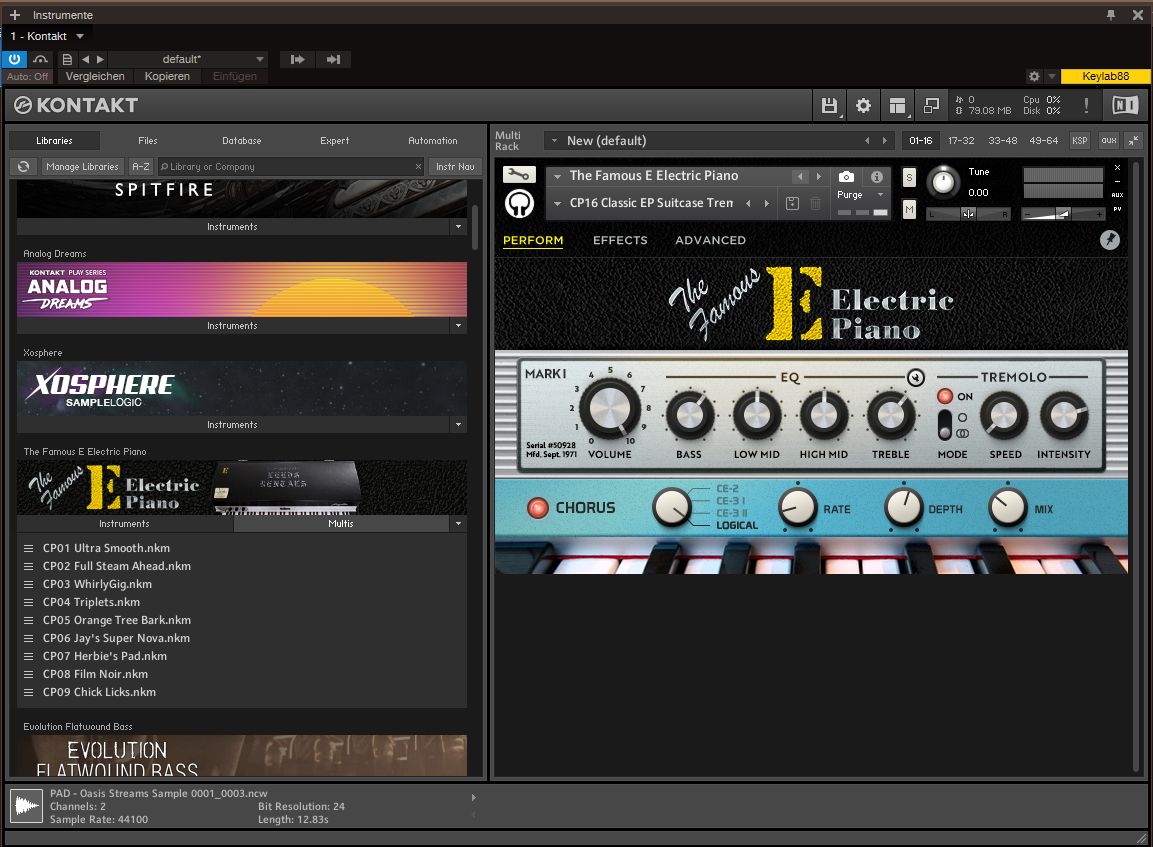
Task: Click Analog Dreams library banner
Action: 242,290
